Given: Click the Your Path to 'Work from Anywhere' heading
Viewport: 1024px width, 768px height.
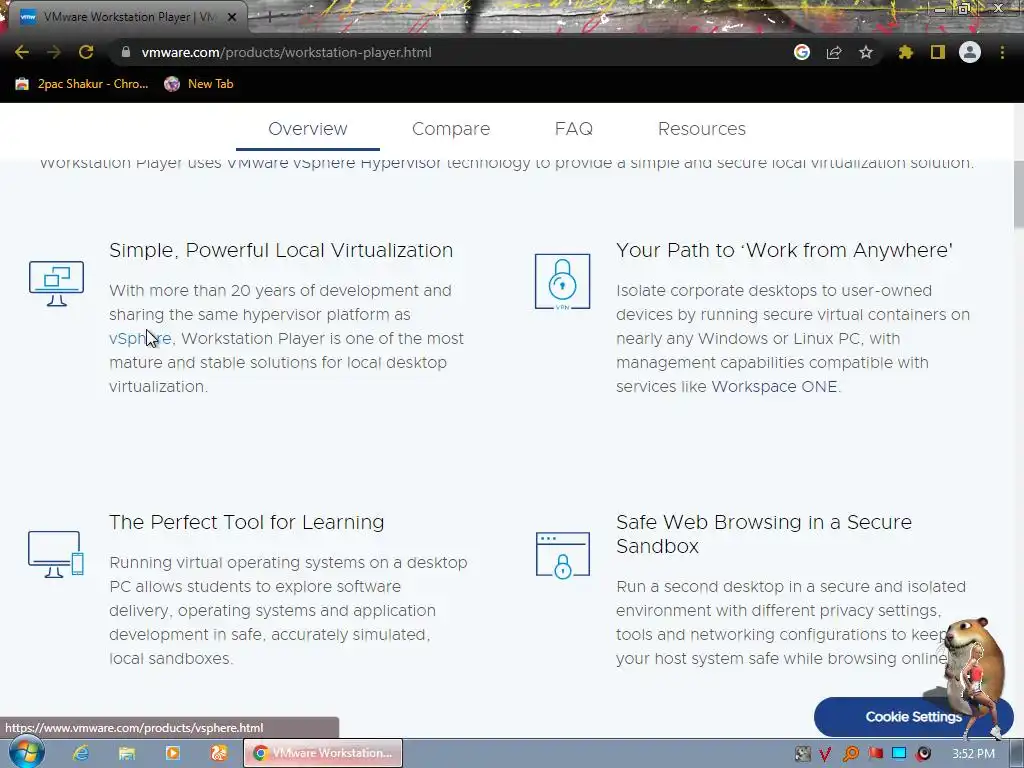Looking at the screenshot, I should 784,250.
